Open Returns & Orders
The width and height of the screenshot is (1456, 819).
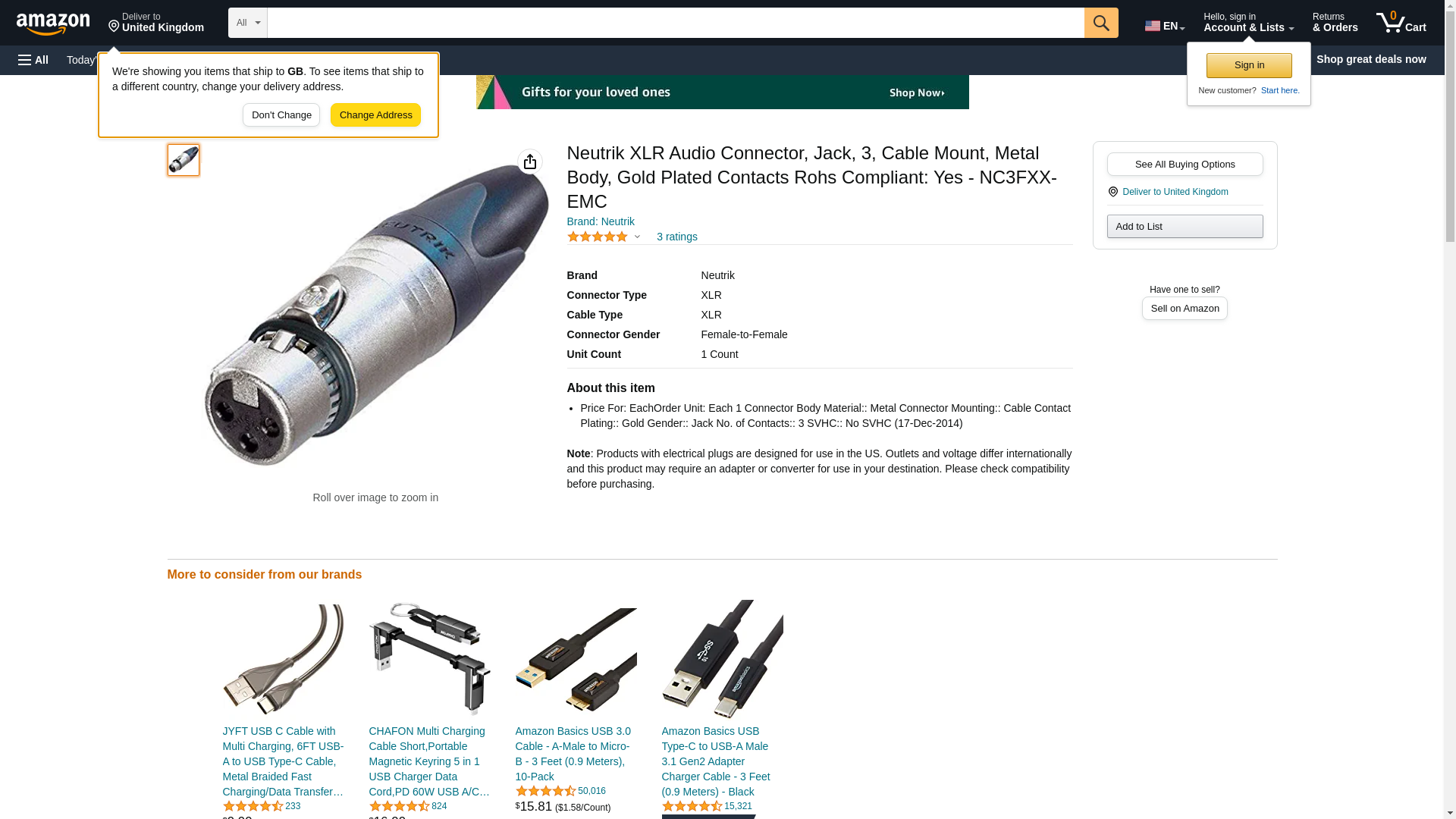click(1335, 23)
